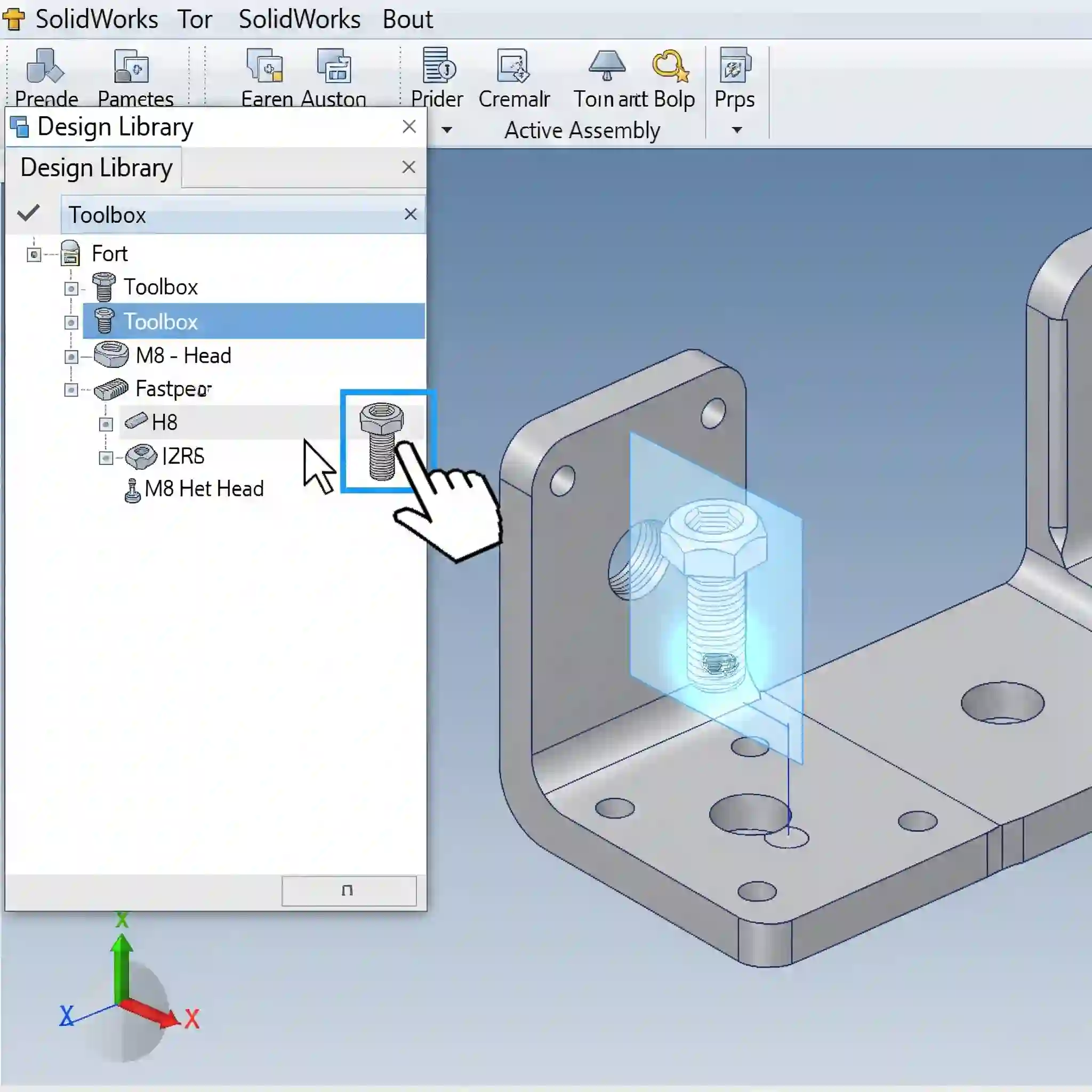The width and height of the screenshot is (1092, 1092).
Task: Select the Pametes toolbar tool
Action: 135,78
